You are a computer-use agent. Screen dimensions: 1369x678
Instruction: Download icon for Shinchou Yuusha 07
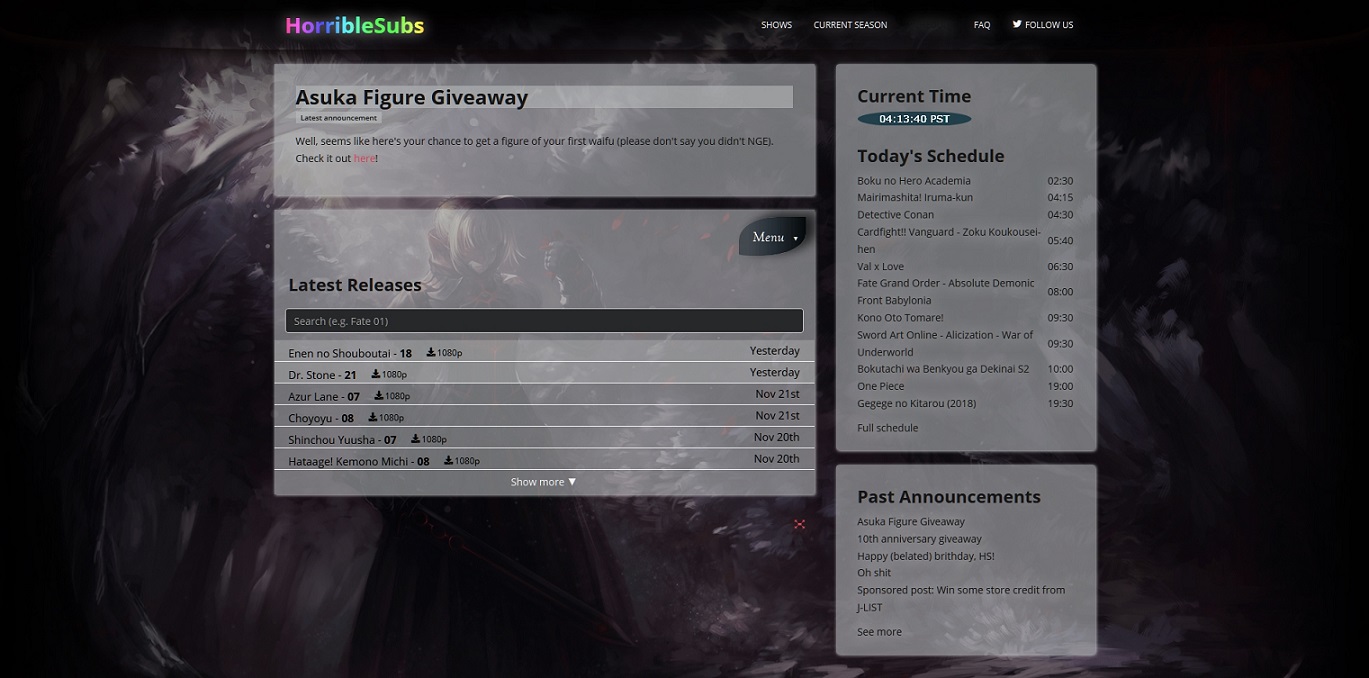click(416, 439)
